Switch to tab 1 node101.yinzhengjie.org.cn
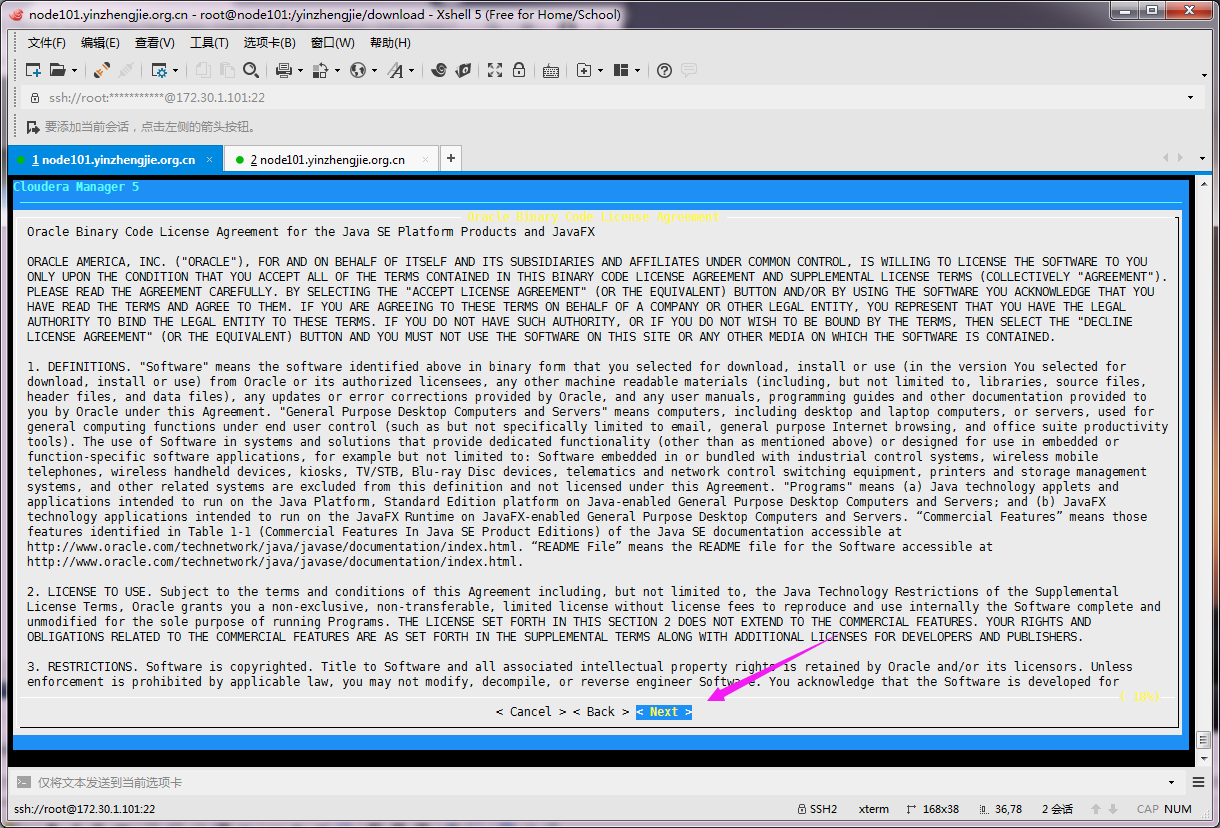The image size is (1220, 828). [x=113, y=159]
